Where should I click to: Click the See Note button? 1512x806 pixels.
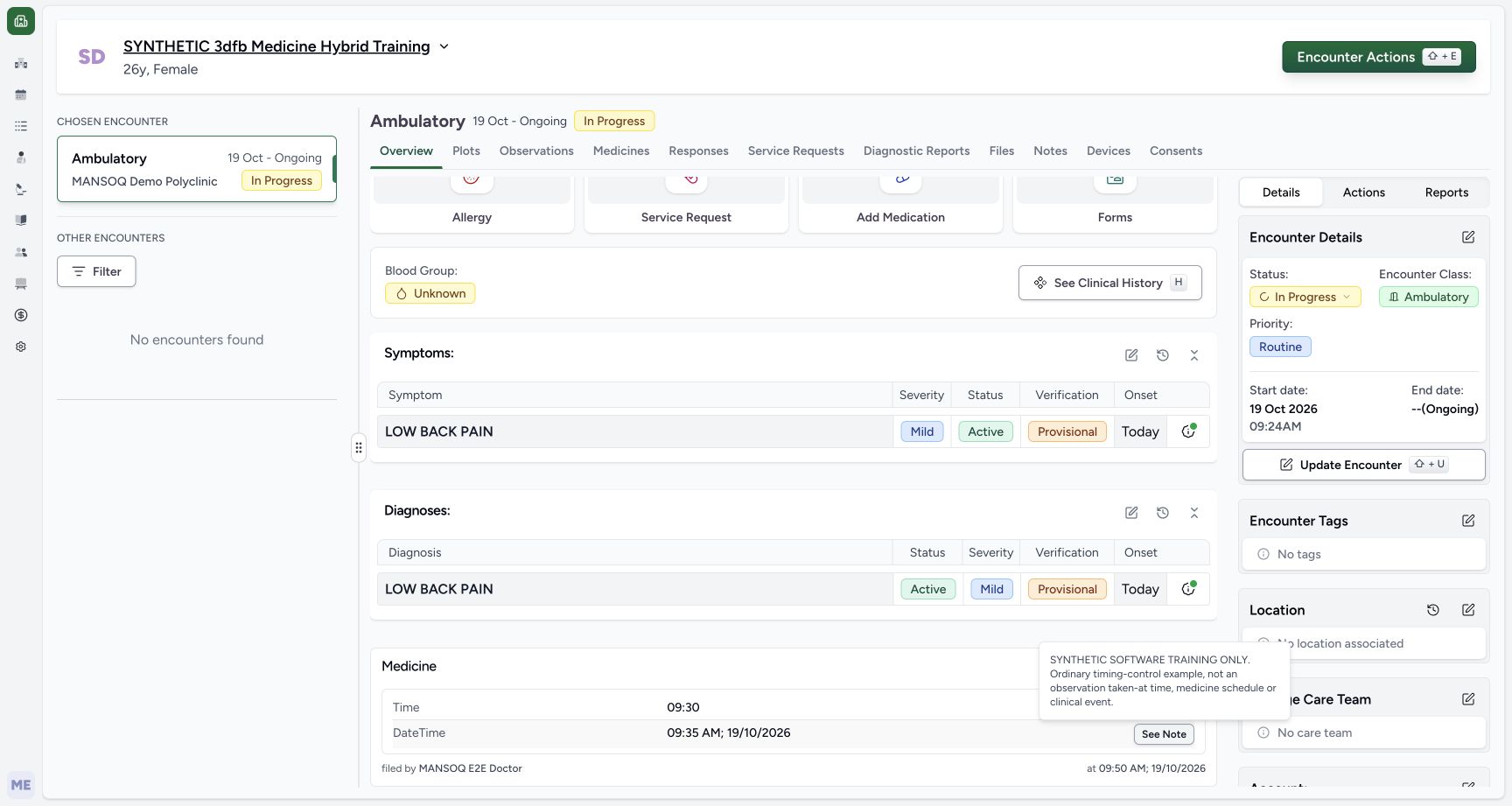[x=1164, y=734]
